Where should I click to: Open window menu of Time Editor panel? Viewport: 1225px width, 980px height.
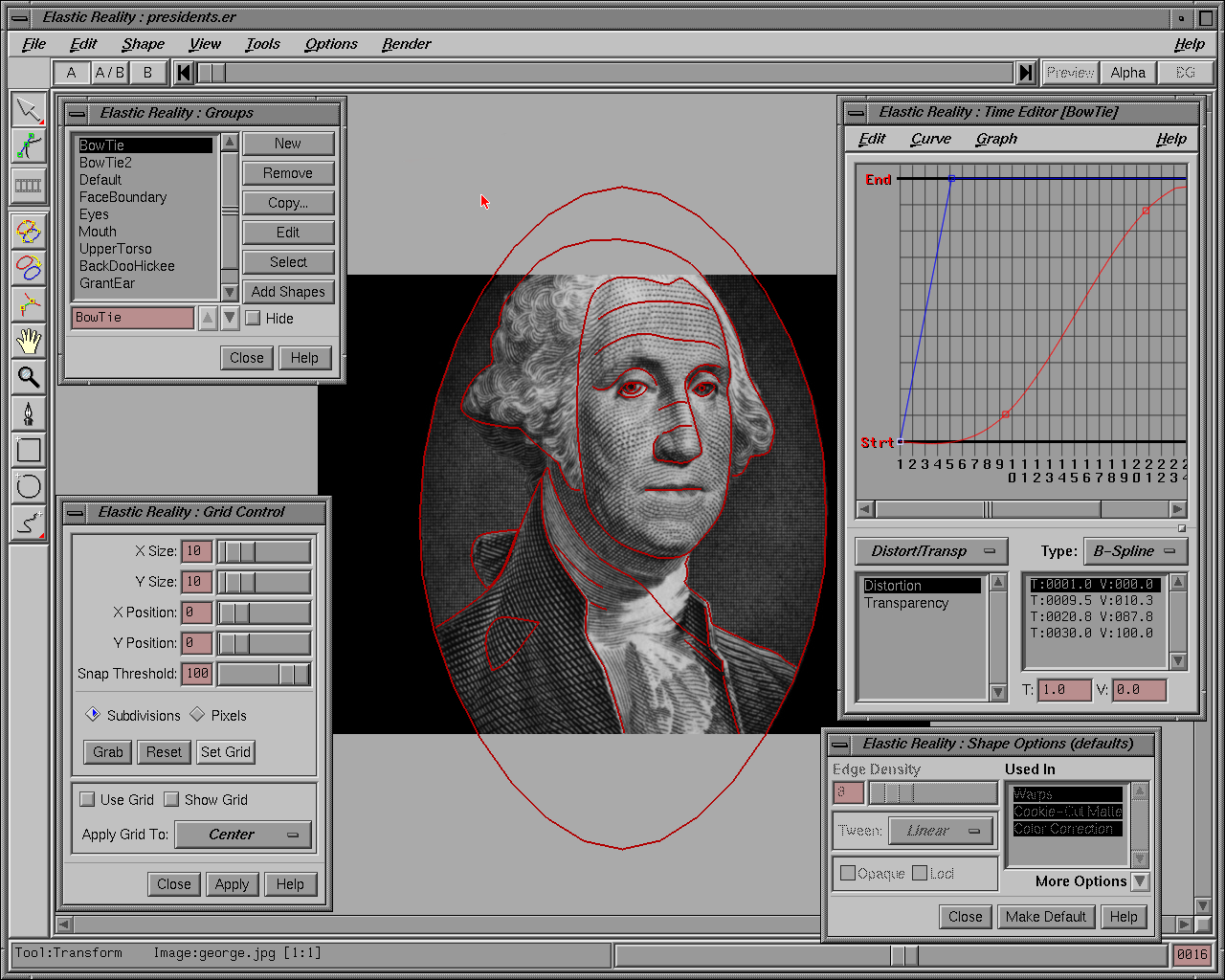pos(856,113)
